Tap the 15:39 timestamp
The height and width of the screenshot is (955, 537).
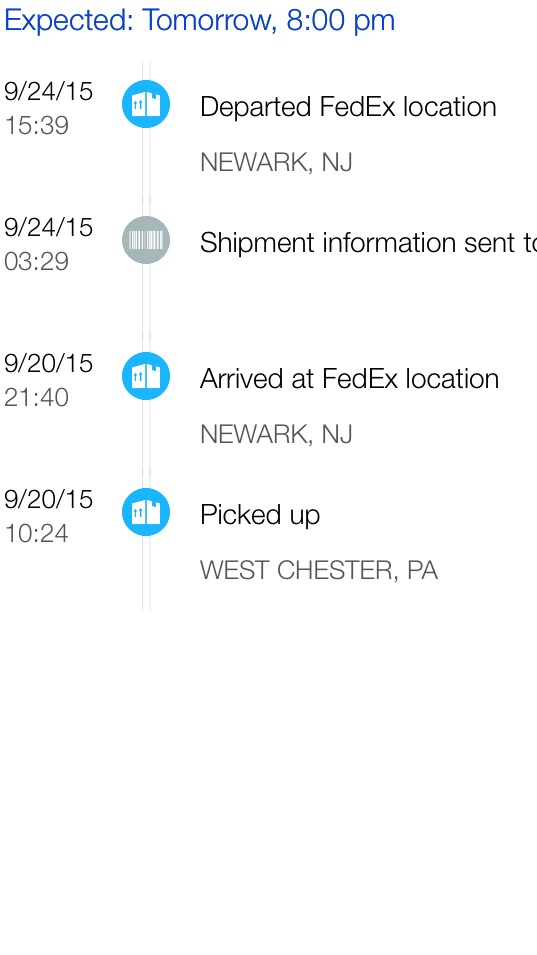click(x=36, y=126)
